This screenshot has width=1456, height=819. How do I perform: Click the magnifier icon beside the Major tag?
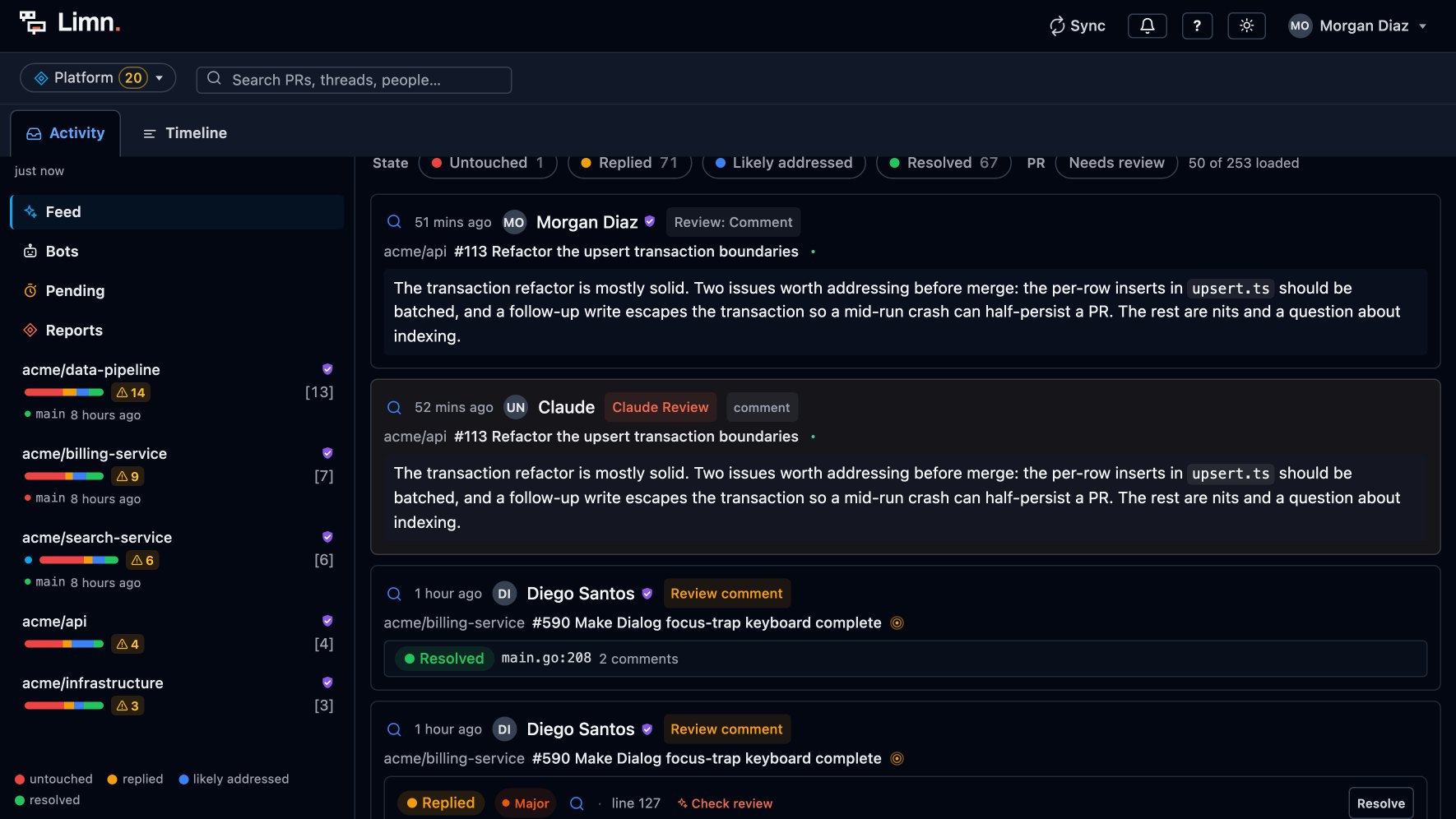pyautogui.click(x=577, y=803)
